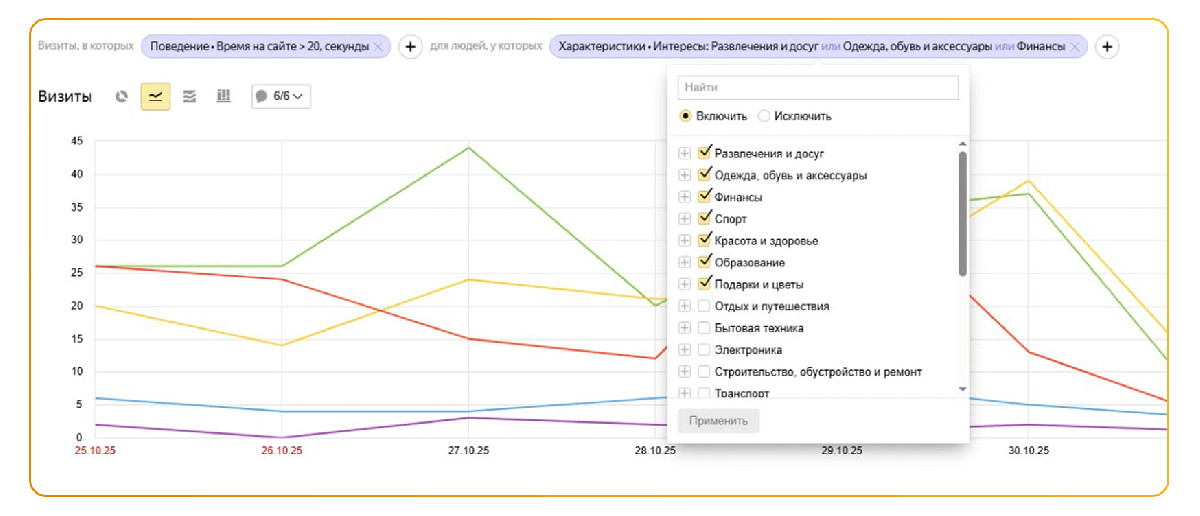The image size is (1200, 516).
Task: Click the 'Применить' button
Action: (x=718, y=421)
